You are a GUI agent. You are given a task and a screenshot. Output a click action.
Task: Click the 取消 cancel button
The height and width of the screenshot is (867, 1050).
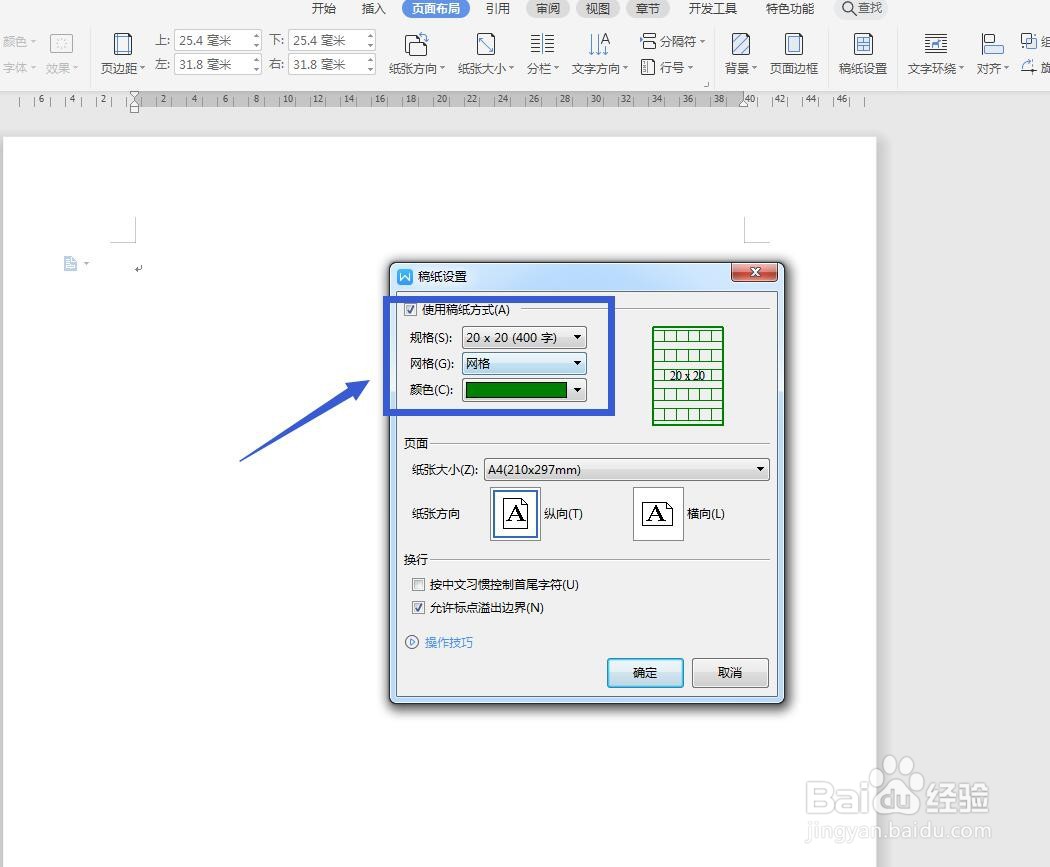coord(730,673)
